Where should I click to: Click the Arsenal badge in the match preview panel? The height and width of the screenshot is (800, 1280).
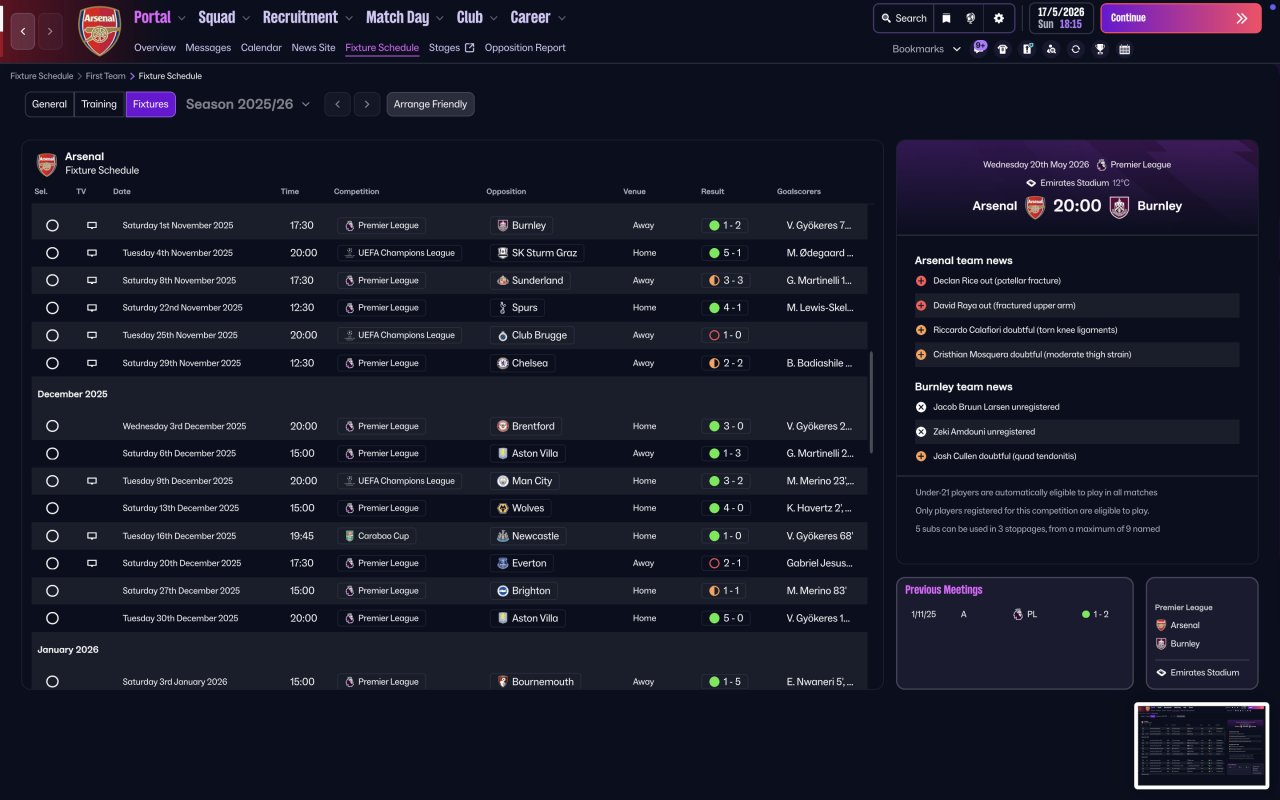coord(1035,206)
